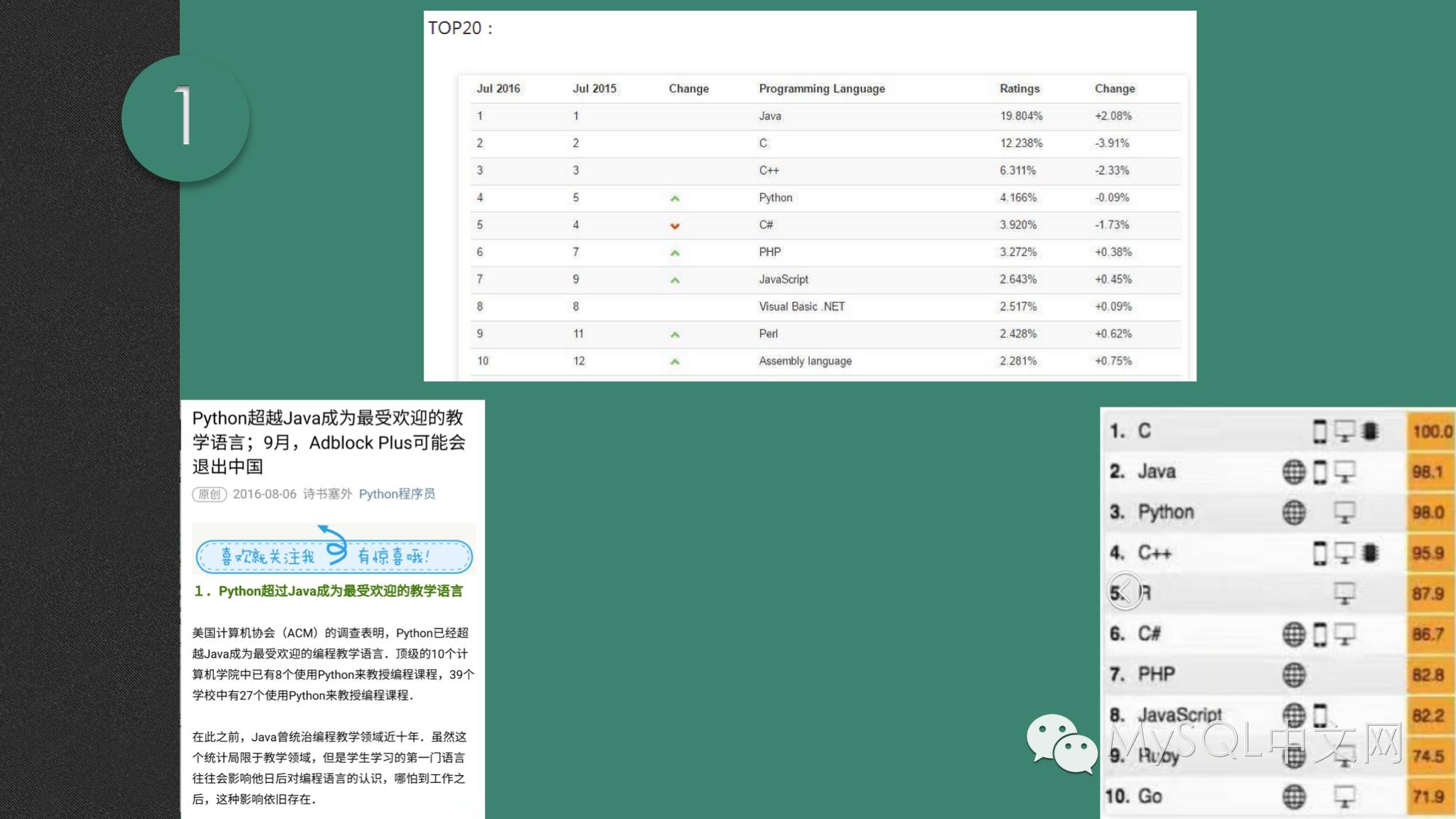
Task: Click the globe icon in PHP row
Action: (1294, 674)
